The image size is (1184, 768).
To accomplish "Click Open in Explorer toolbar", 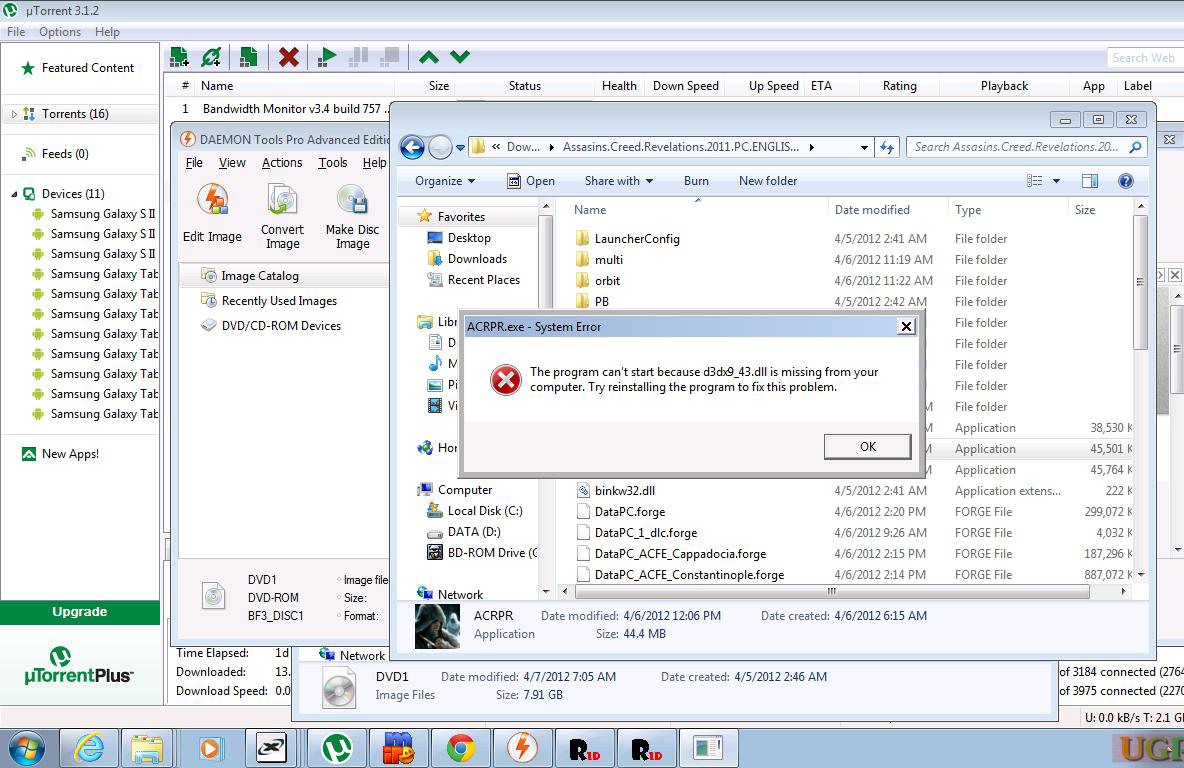I will (x=531, y=181).
